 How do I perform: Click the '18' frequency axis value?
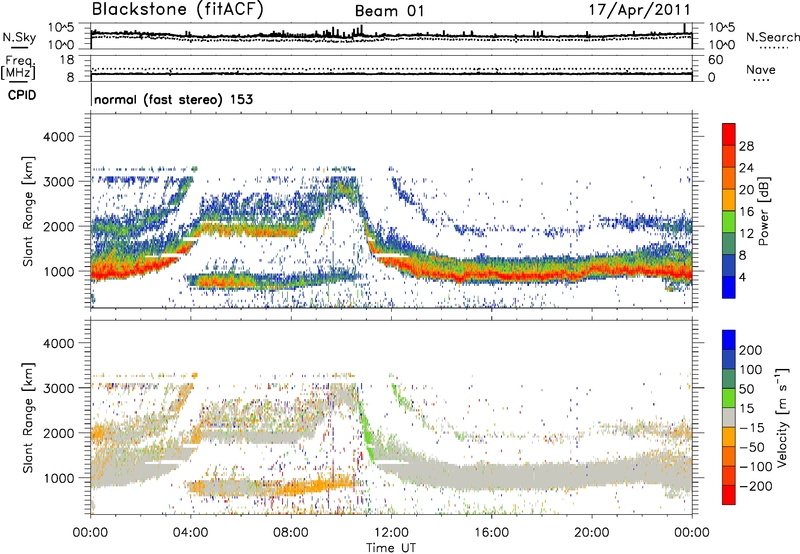tap(67, 60)
